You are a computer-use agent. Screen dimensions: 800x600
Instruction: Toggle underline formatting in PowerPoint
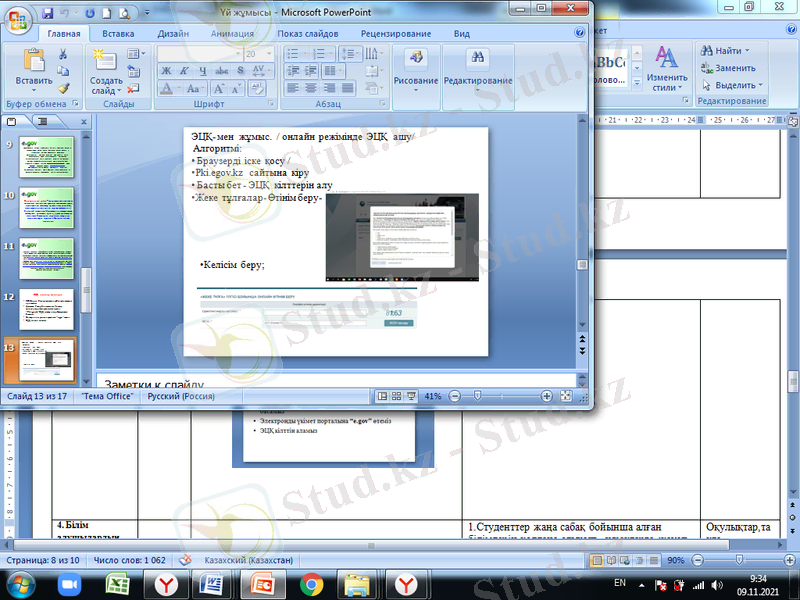click(x=201, y=71)
